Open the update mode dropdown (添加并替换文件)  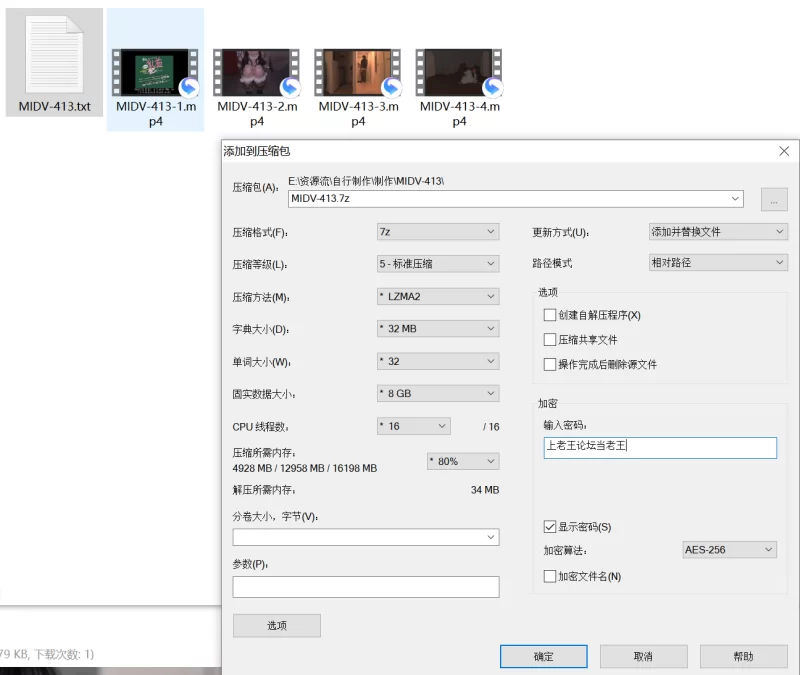[x=718, y=232]
